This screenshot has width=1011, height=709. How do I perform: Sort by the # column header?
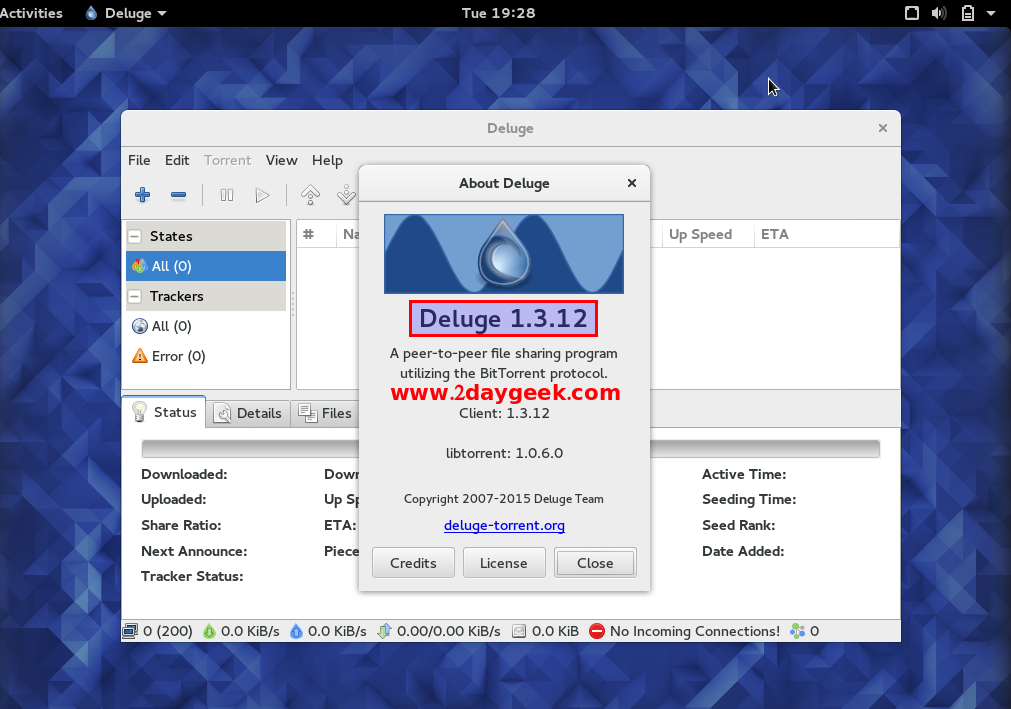click(317, 235)
